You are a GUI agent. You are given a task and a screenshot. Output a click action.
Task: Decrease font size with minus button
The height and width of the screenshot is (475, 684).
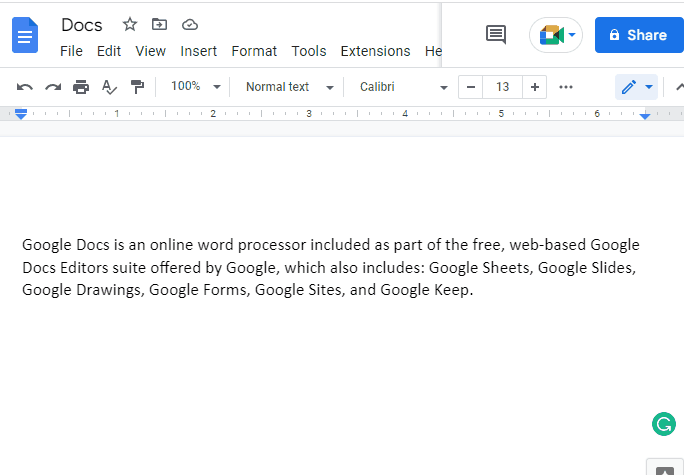(x=471, y=87)
